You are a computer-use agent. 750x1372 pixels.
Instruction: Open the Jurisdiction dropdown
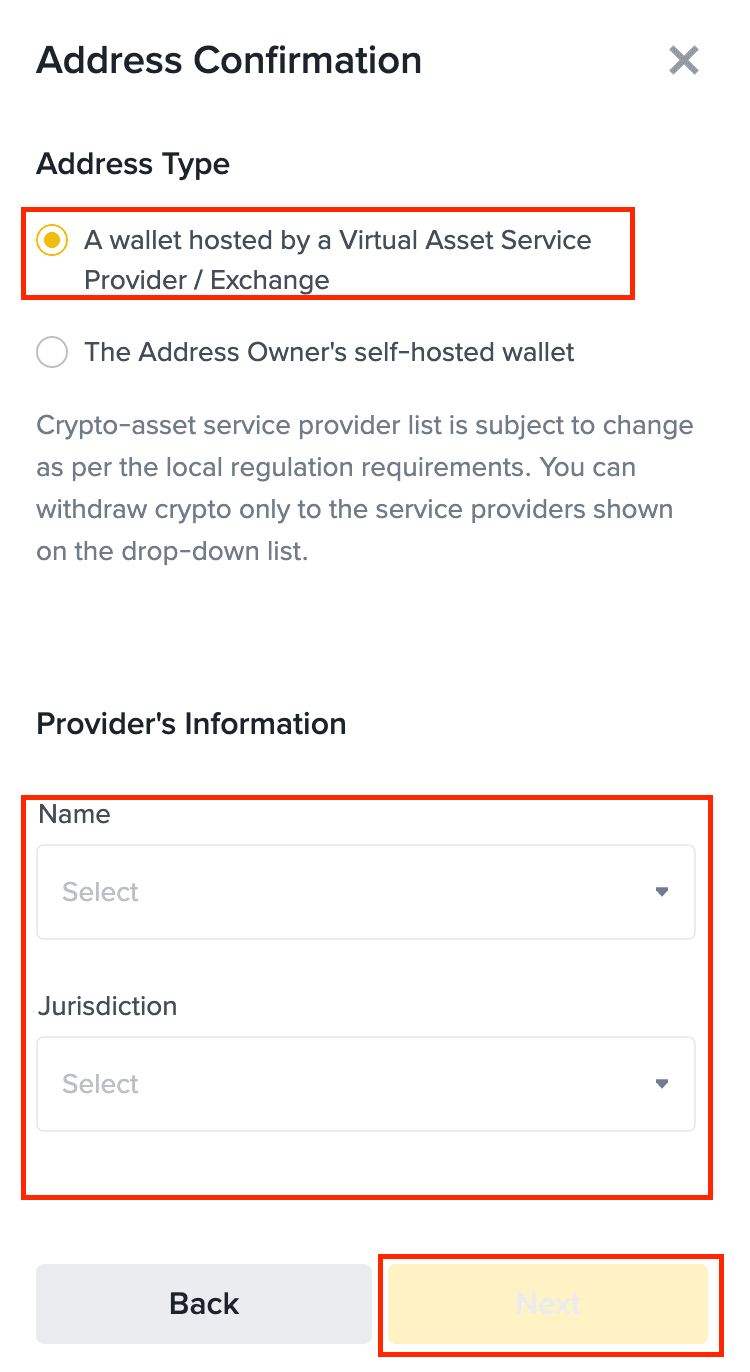point(365,1084)
